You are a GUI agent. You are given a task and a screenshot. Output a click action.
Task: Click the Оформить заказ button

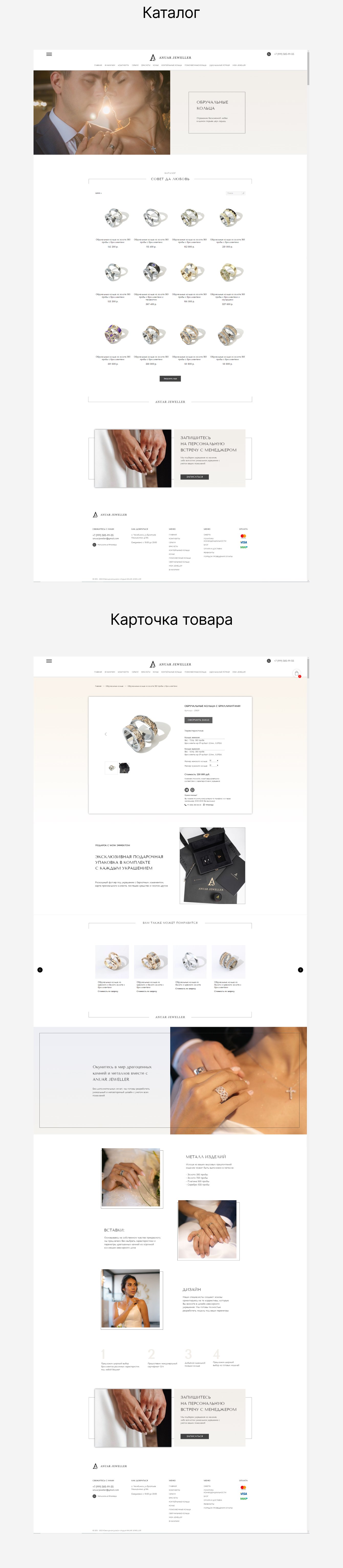click(198, 720)
